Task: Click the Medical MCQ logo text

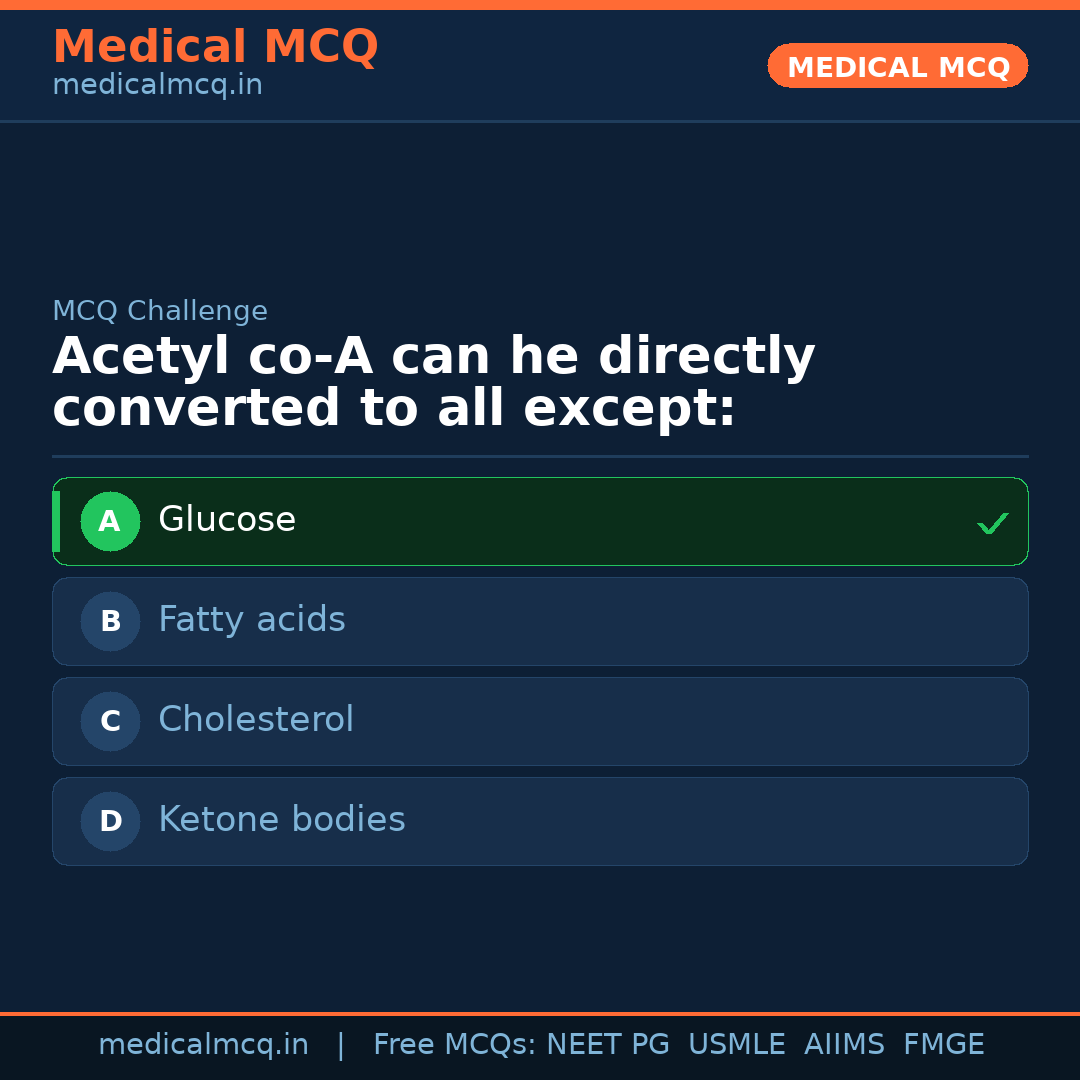Action: [x=215, y=46]
